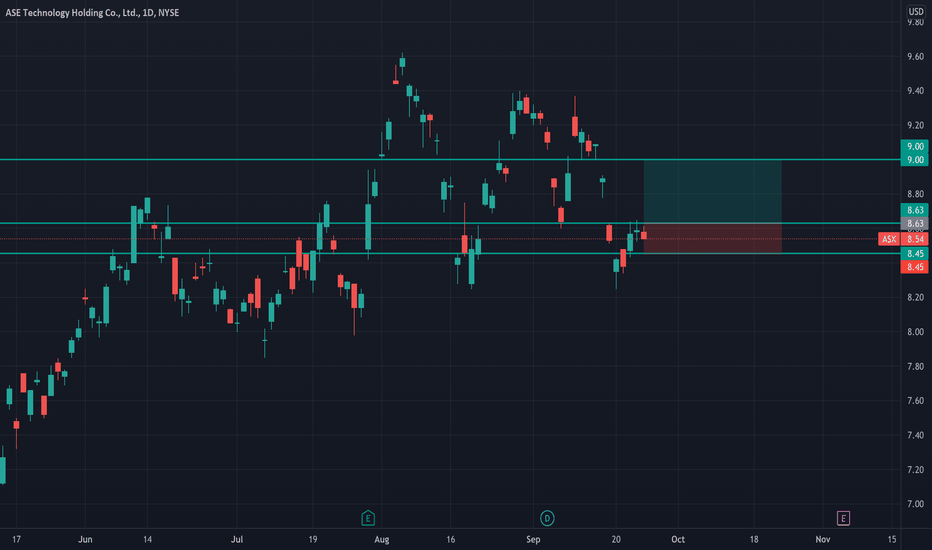Click the 7.80 price scale value
The height and width of the screenshot is (550, 932).
pos(915,366)
